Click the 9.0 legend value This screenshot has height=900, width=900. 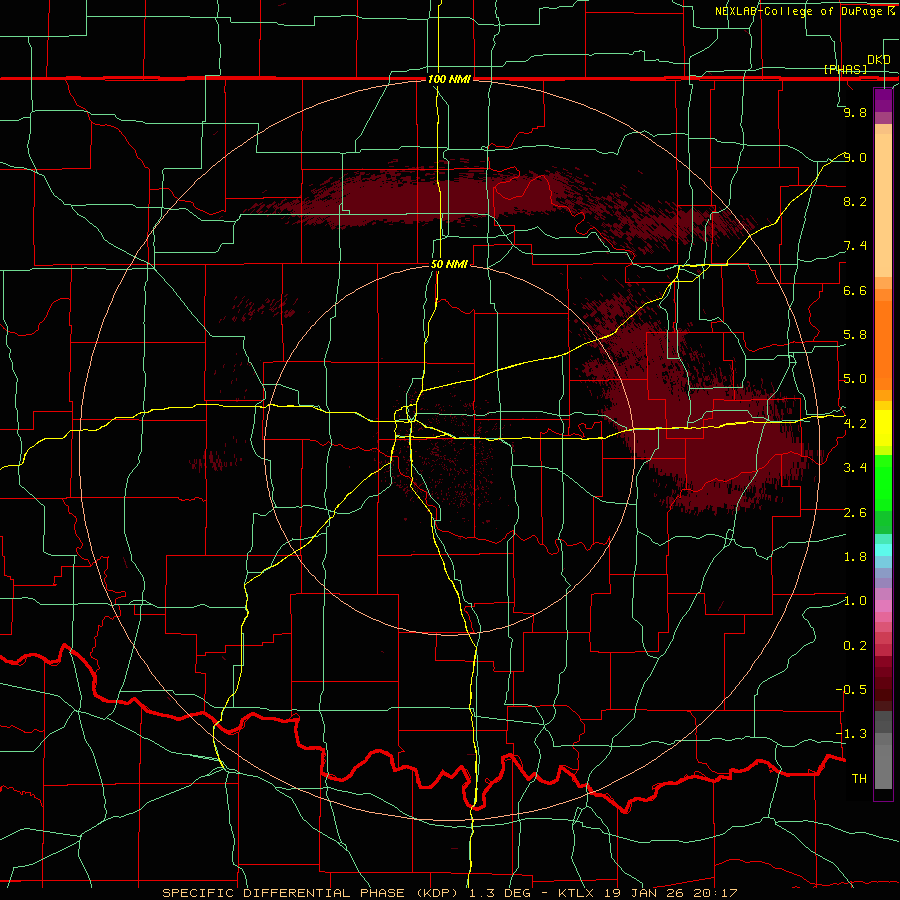[855, 157]
